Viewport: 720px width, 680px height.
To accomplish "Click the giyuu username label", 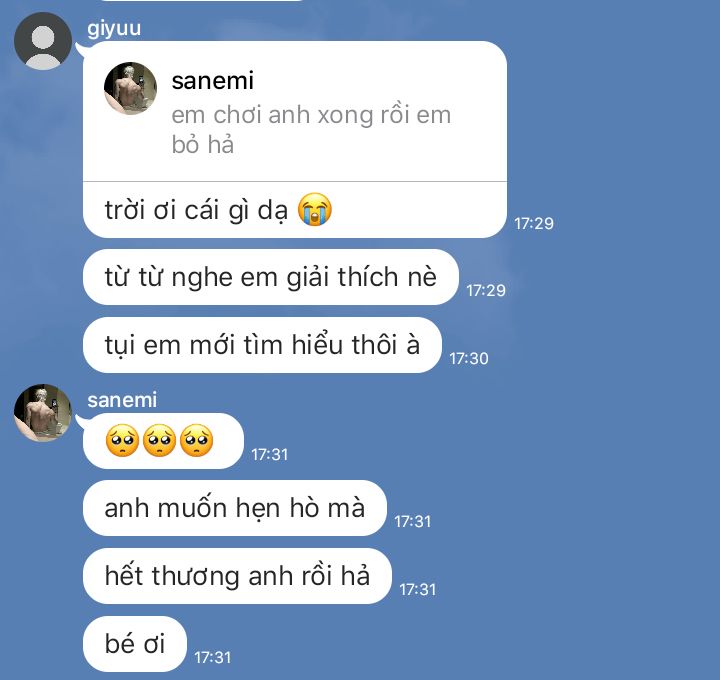I will [114, 28].
